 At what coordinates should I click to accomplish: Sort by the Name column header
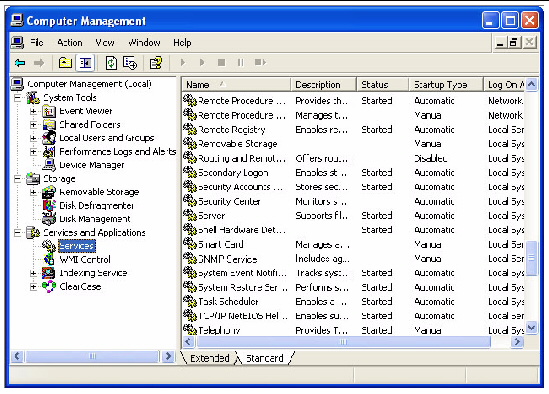[236, 85]
